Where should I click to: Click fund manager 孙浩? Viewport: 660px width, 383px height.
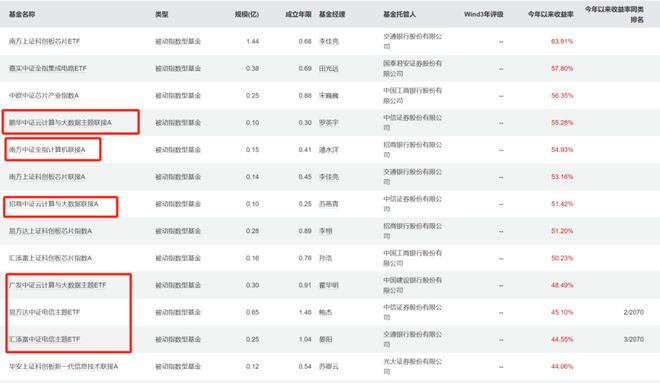(x=325, y=258)
